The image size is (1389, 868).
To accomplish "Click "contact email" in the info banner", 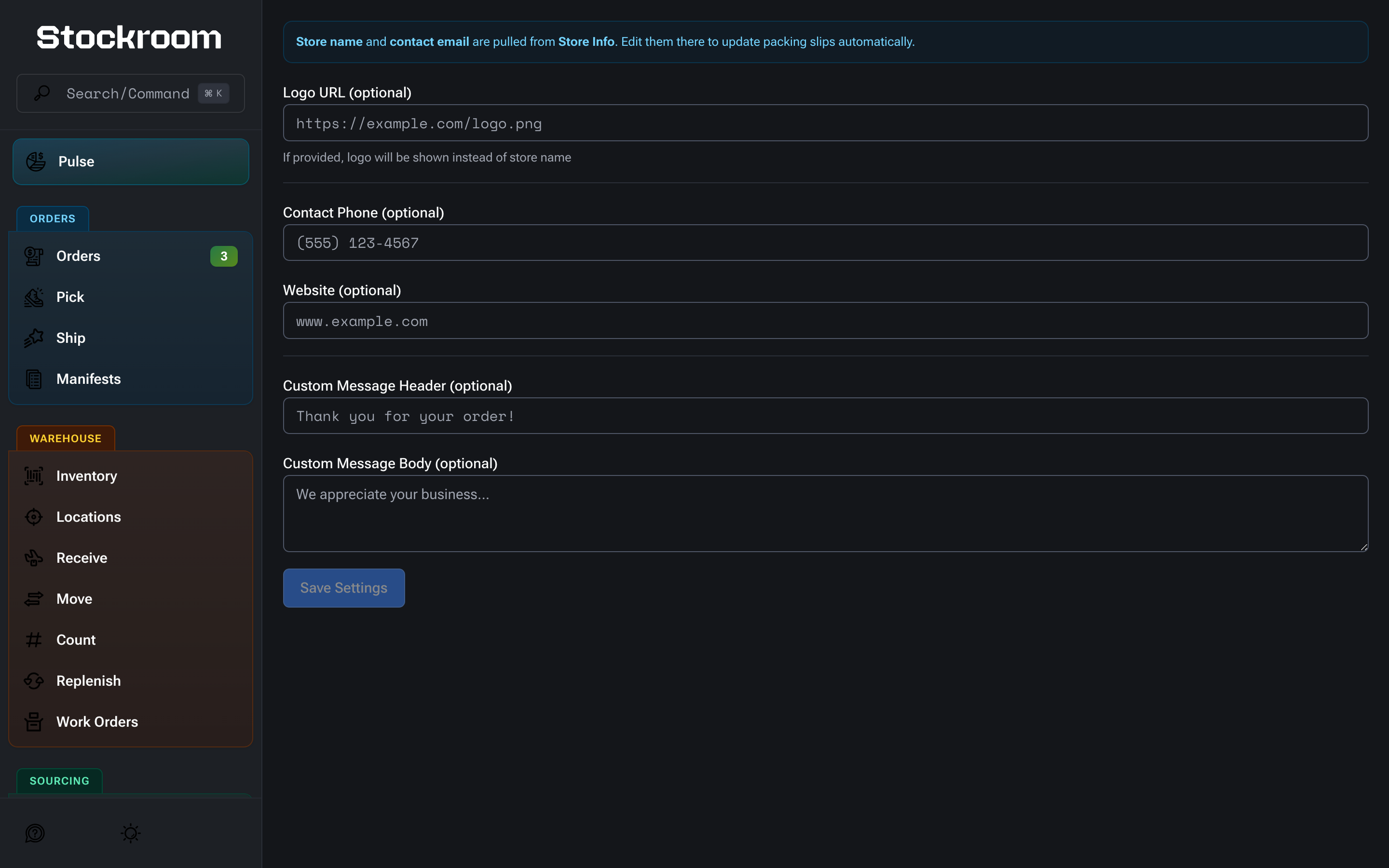I will click(x=429, y=42).
